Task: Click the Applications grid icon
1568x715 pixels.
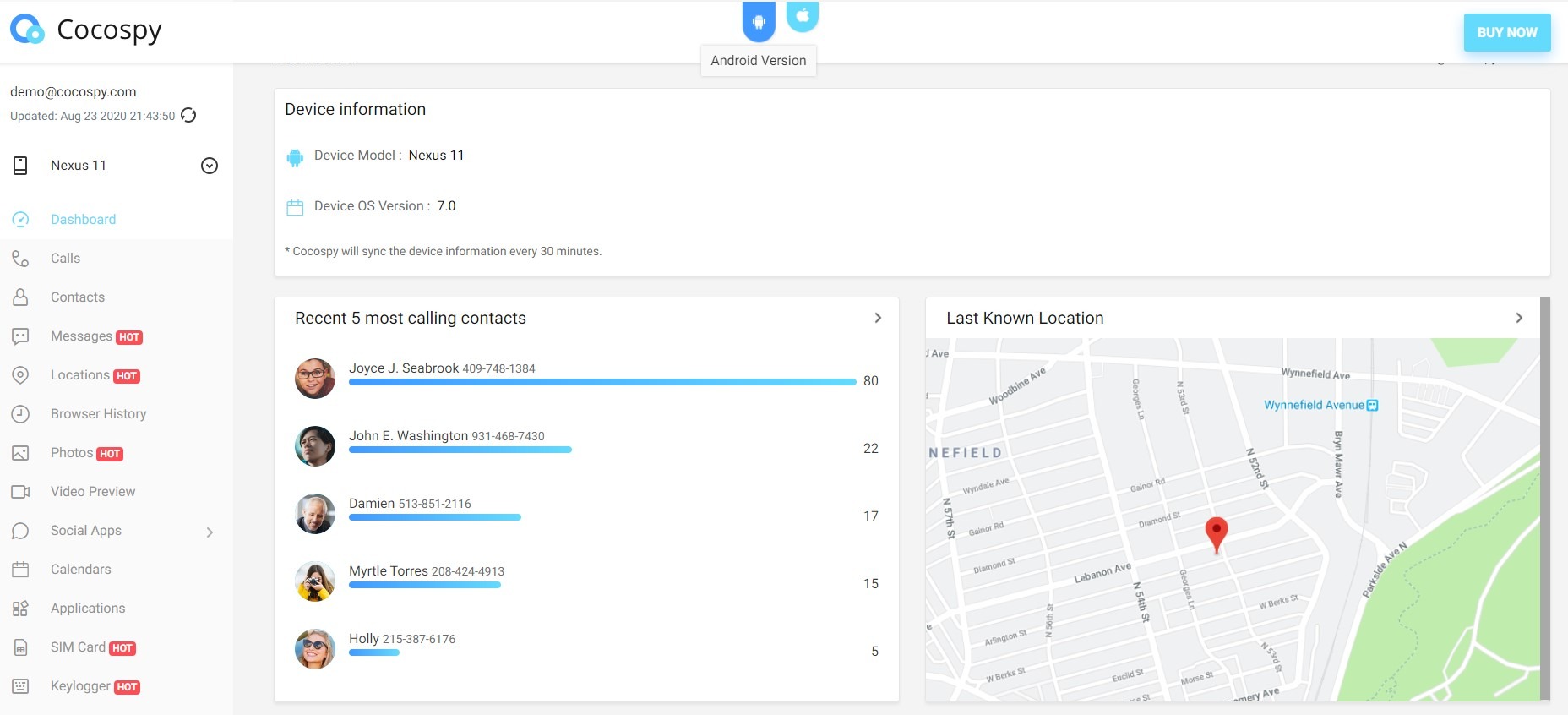Action: coord(20,609)
